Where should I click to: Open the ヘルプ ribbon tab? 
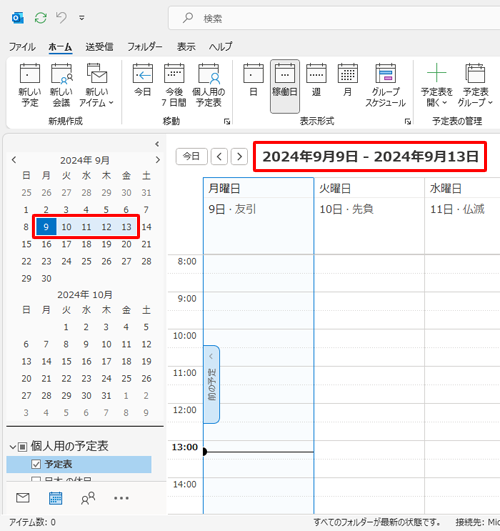[x=221, y=47]
